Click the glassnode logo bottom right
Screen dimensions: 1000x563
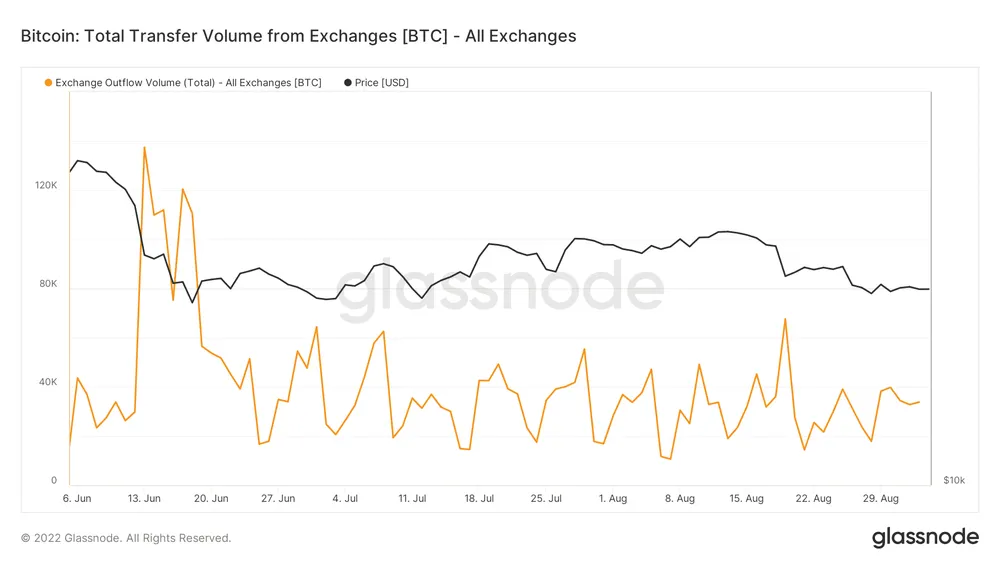click(925, 537)
